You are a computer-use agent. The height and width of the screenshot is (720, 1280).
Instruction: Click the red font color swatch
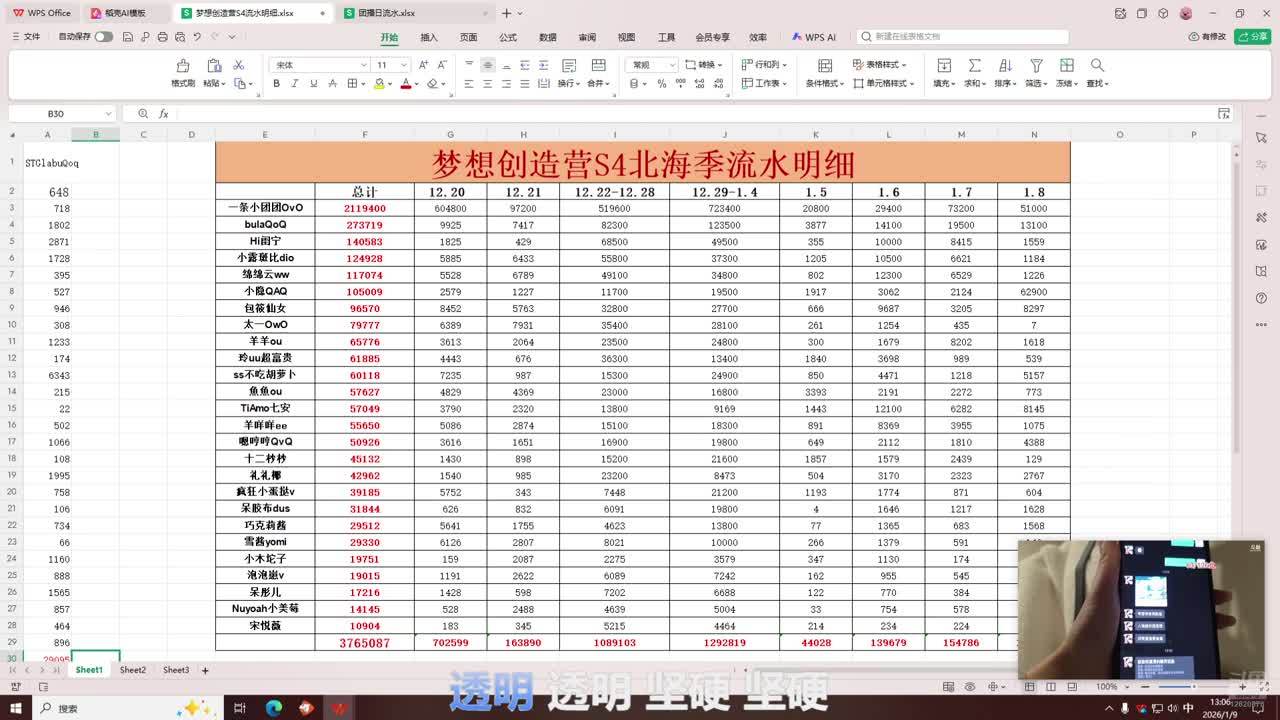coord(406,84)
